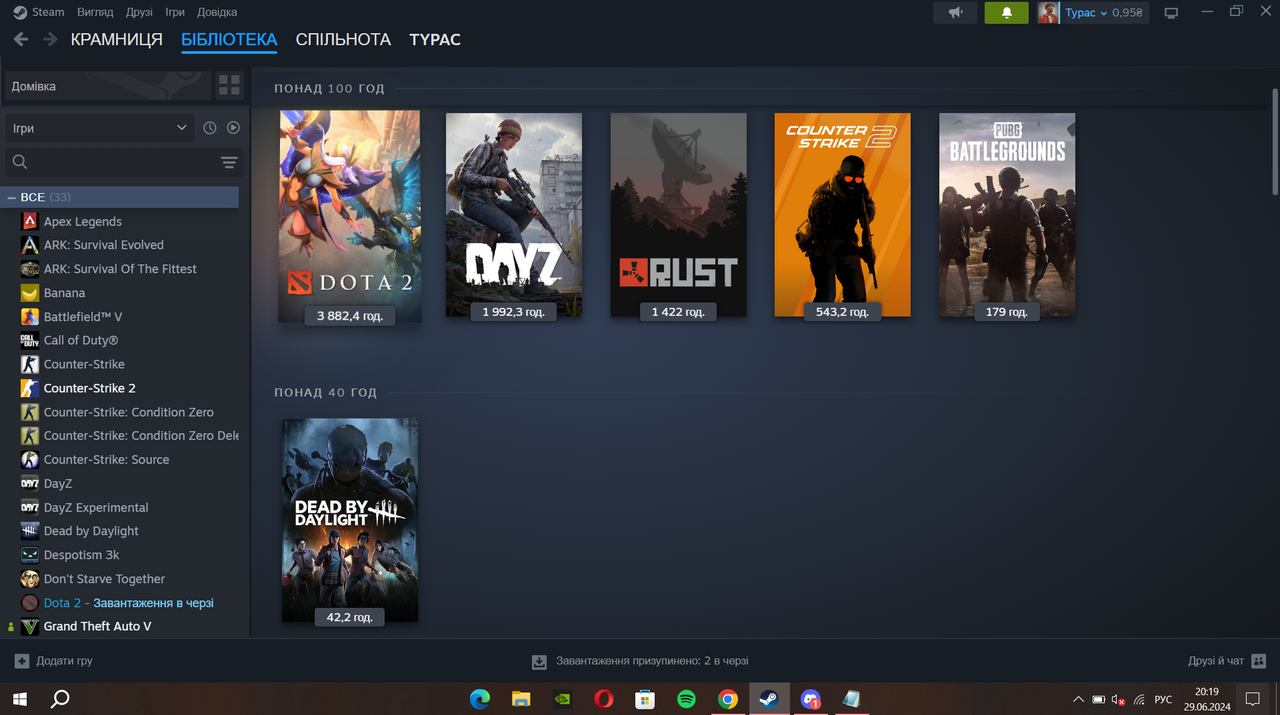Open paused downloads status bar
Screen dimensions: 1280x715
[x=640, y=661]
